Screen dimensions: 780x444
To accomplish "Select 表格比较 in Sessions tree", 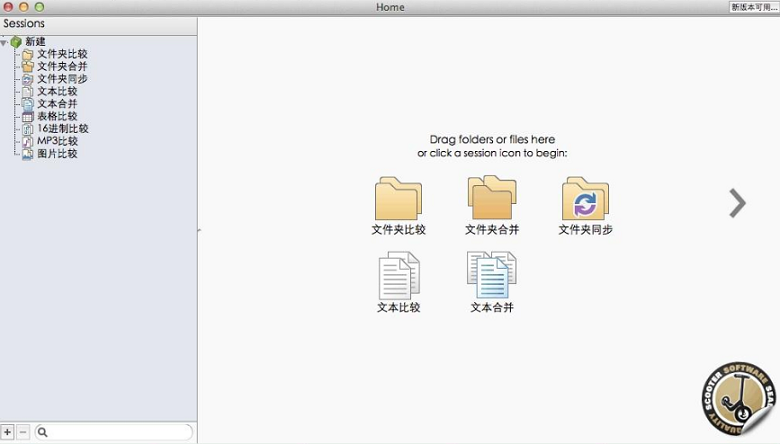I will (x=57, y=116).
